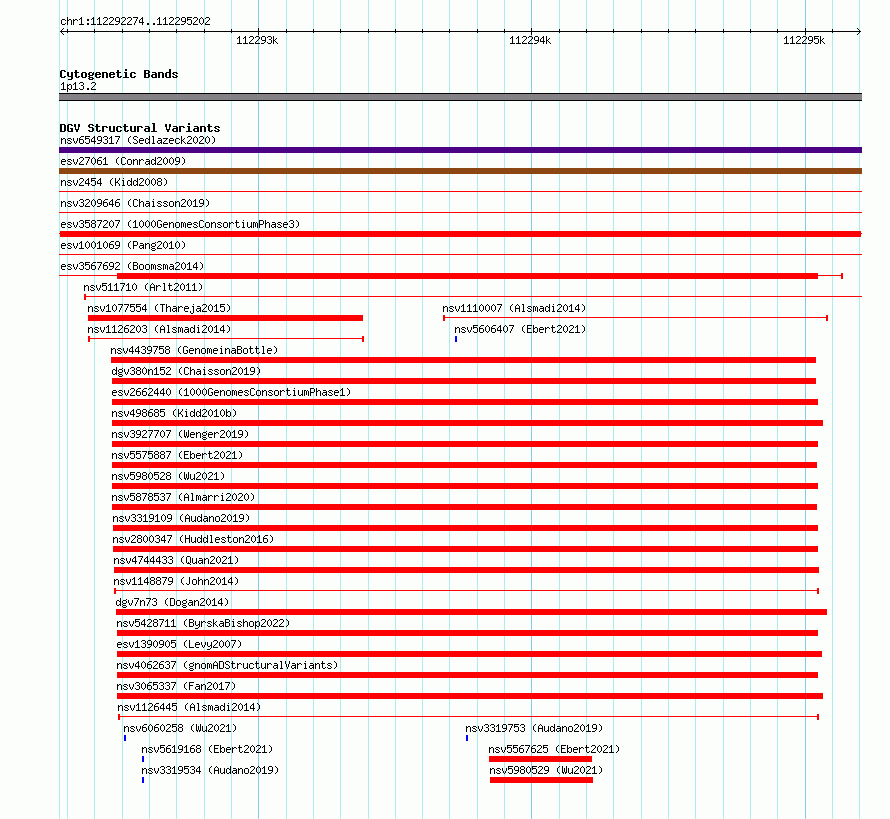Select nsv3319534 (Audano2019) label

210,770
